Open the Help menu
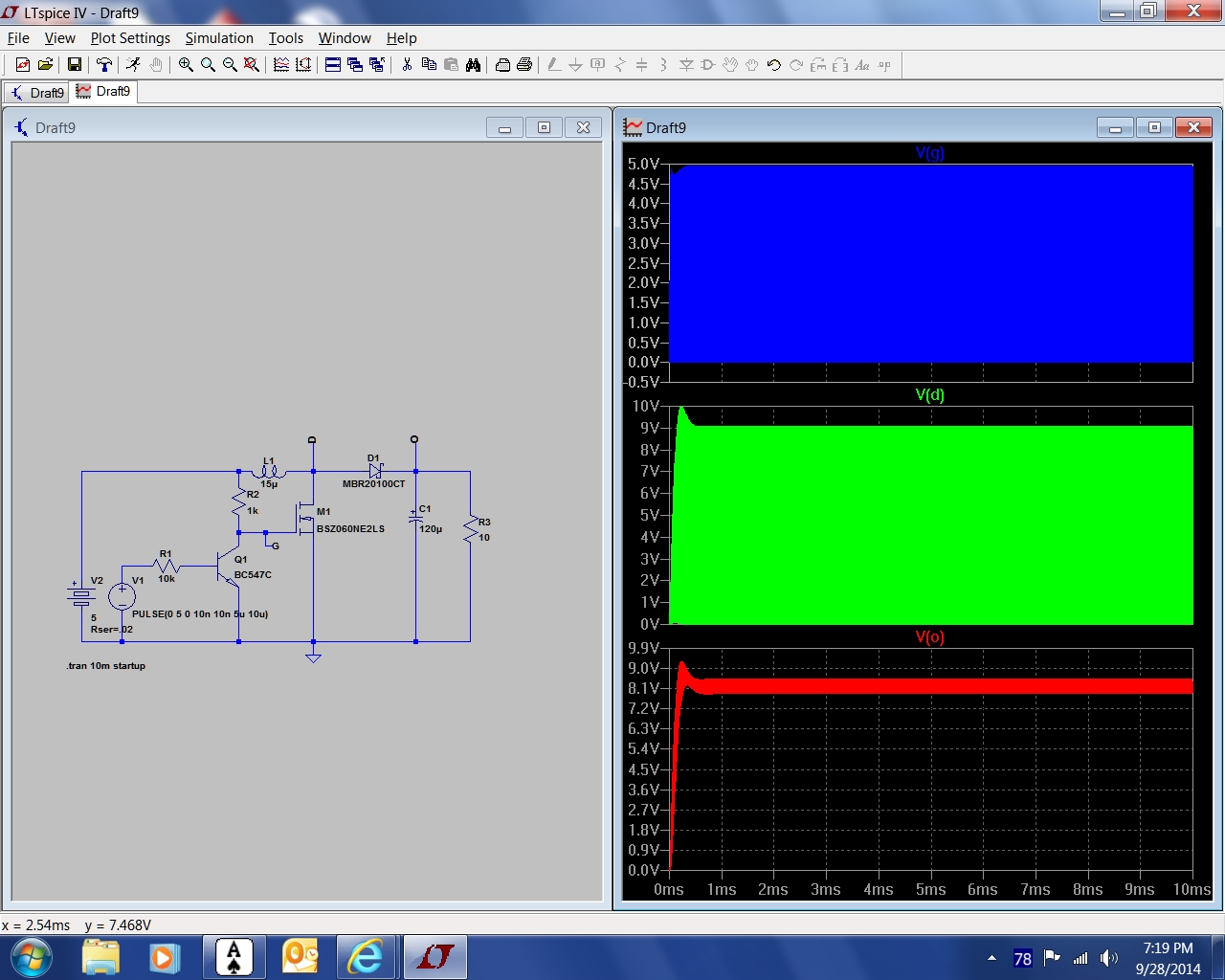Screen dimensions: 1225x980 click(402, 38)
